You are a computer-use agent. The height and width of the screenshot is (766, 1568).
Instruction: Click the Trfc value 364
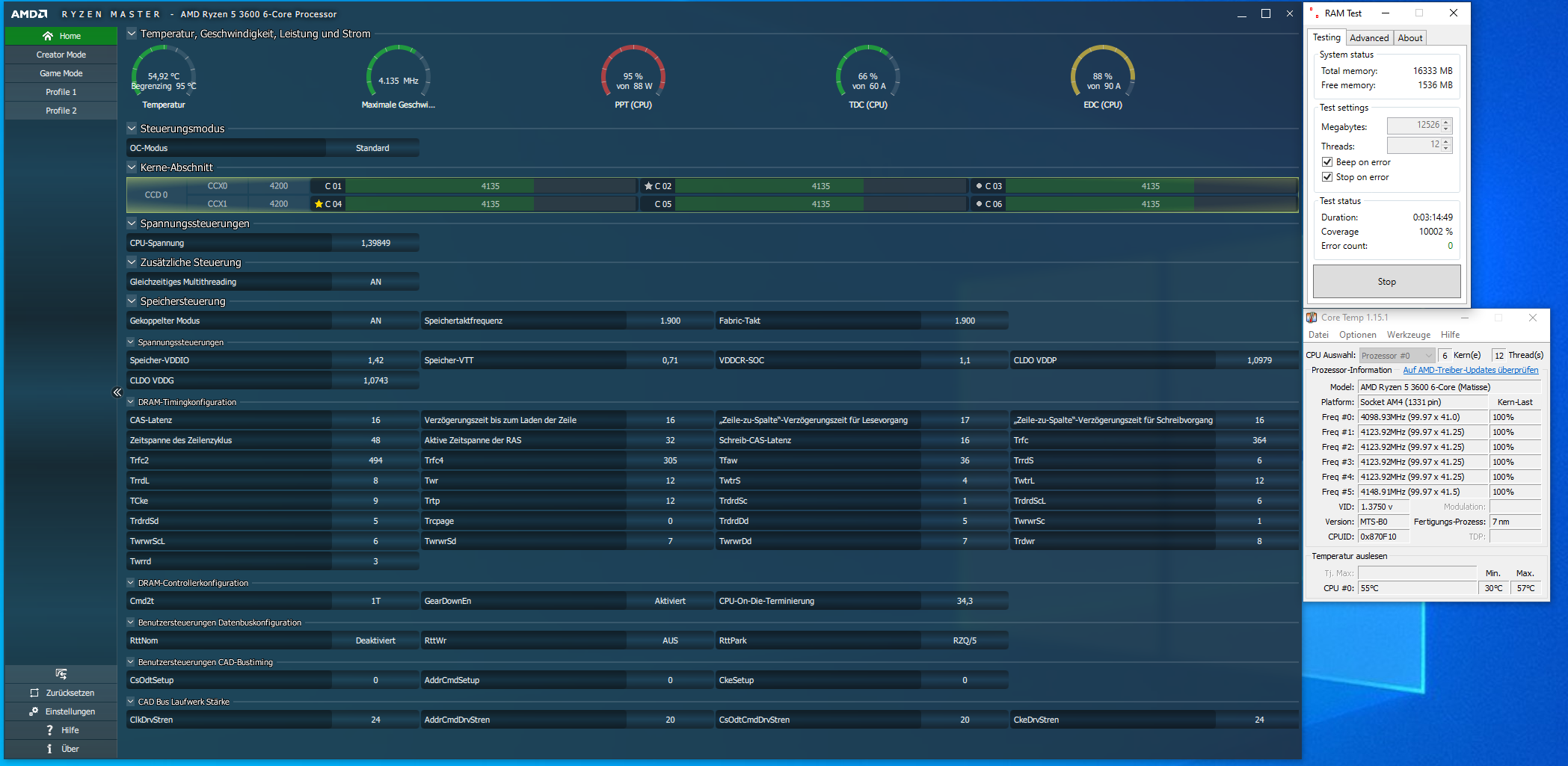(x=1259, y=440)
